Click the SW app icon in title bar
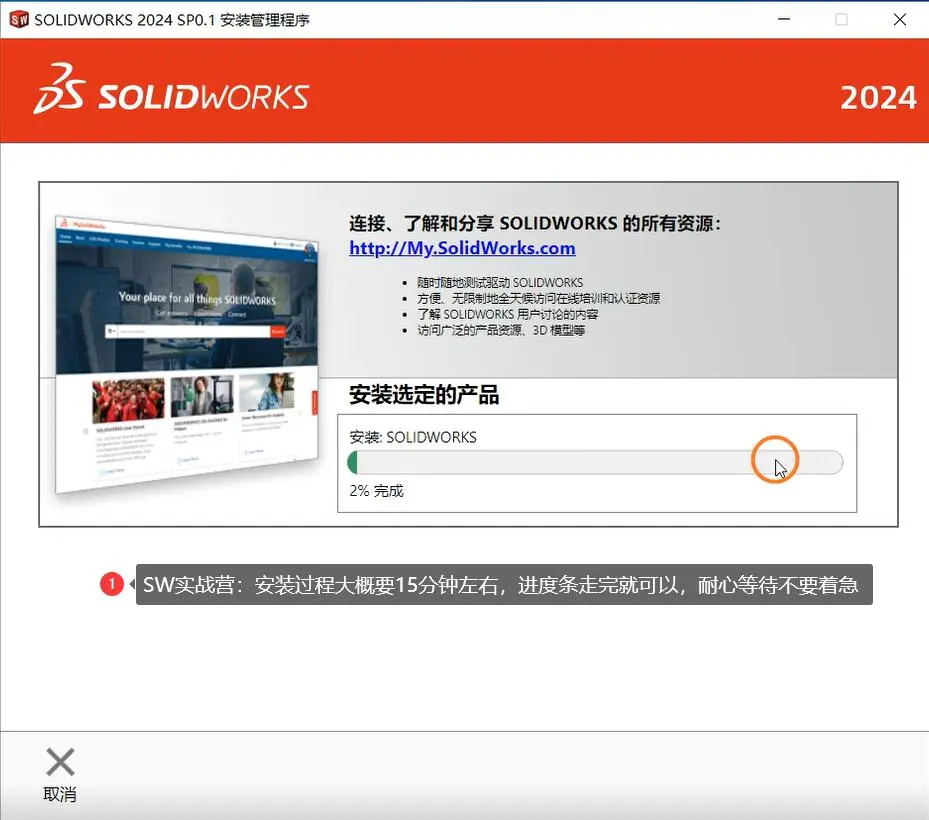 (x=19, y=20)
